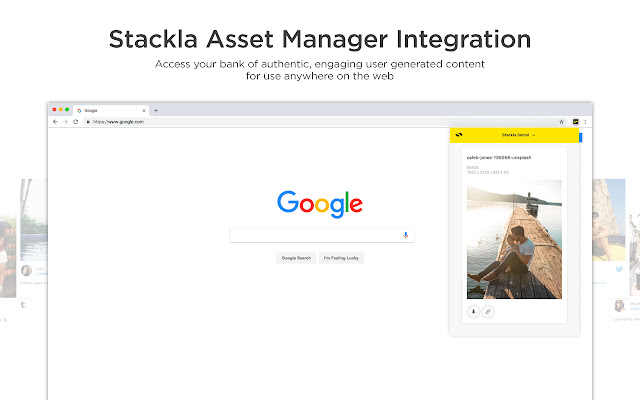Image resolution: width=640 pixels, height=400 pixels.
Task: Click the macOS red close window button
Action: point(54,109)
